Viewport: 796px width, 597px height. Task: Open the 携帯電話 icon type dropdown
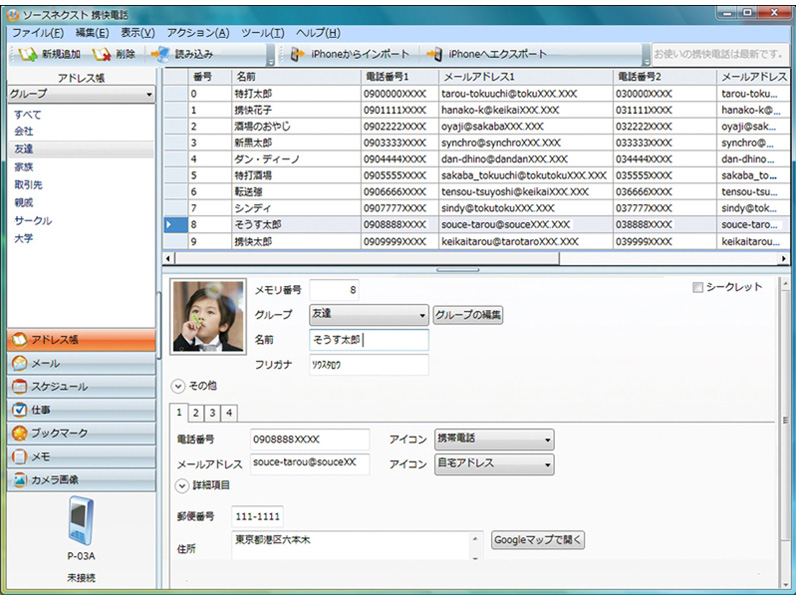point(547,439)
